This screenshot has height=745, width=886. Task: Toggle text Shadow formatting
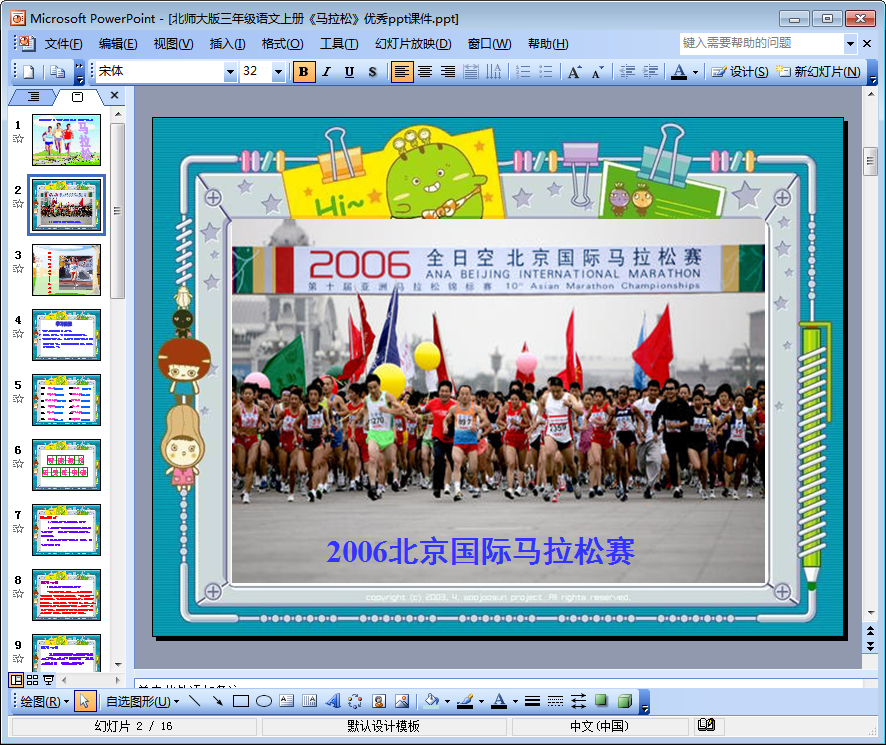(372, 72)
